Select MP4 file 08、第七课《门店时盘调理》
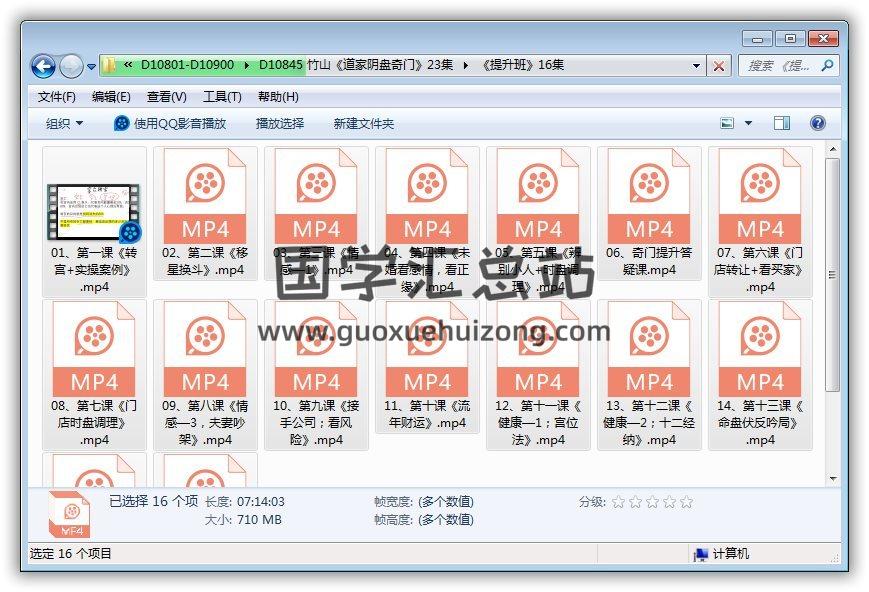 (94, 375)
